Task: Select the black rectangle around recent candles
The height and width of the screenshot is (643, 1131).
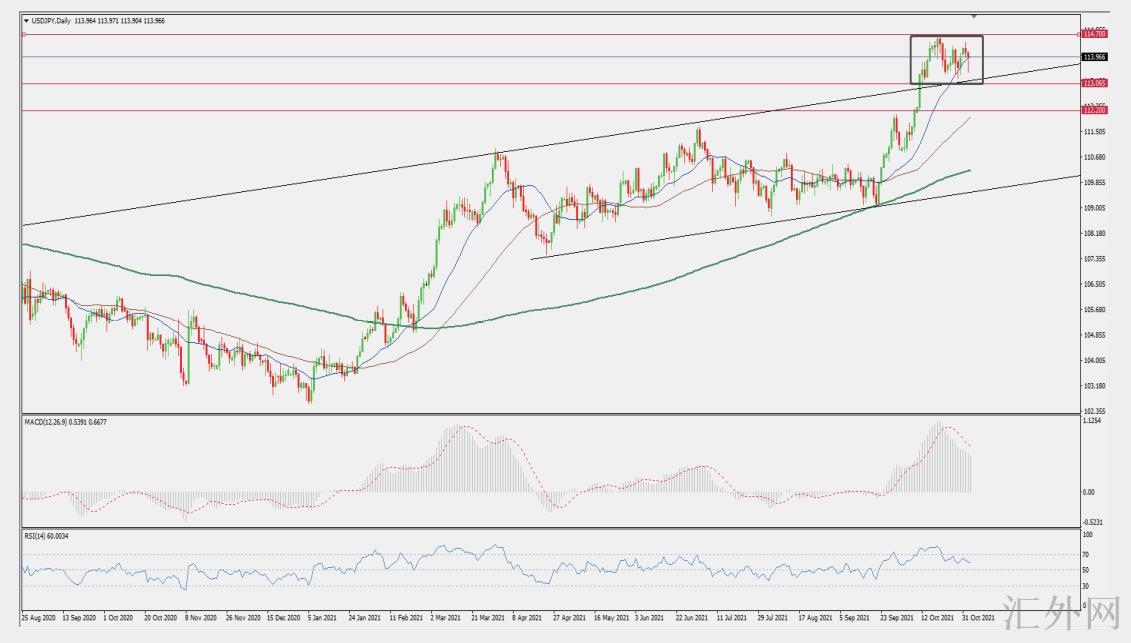Action: coord(946,37)
